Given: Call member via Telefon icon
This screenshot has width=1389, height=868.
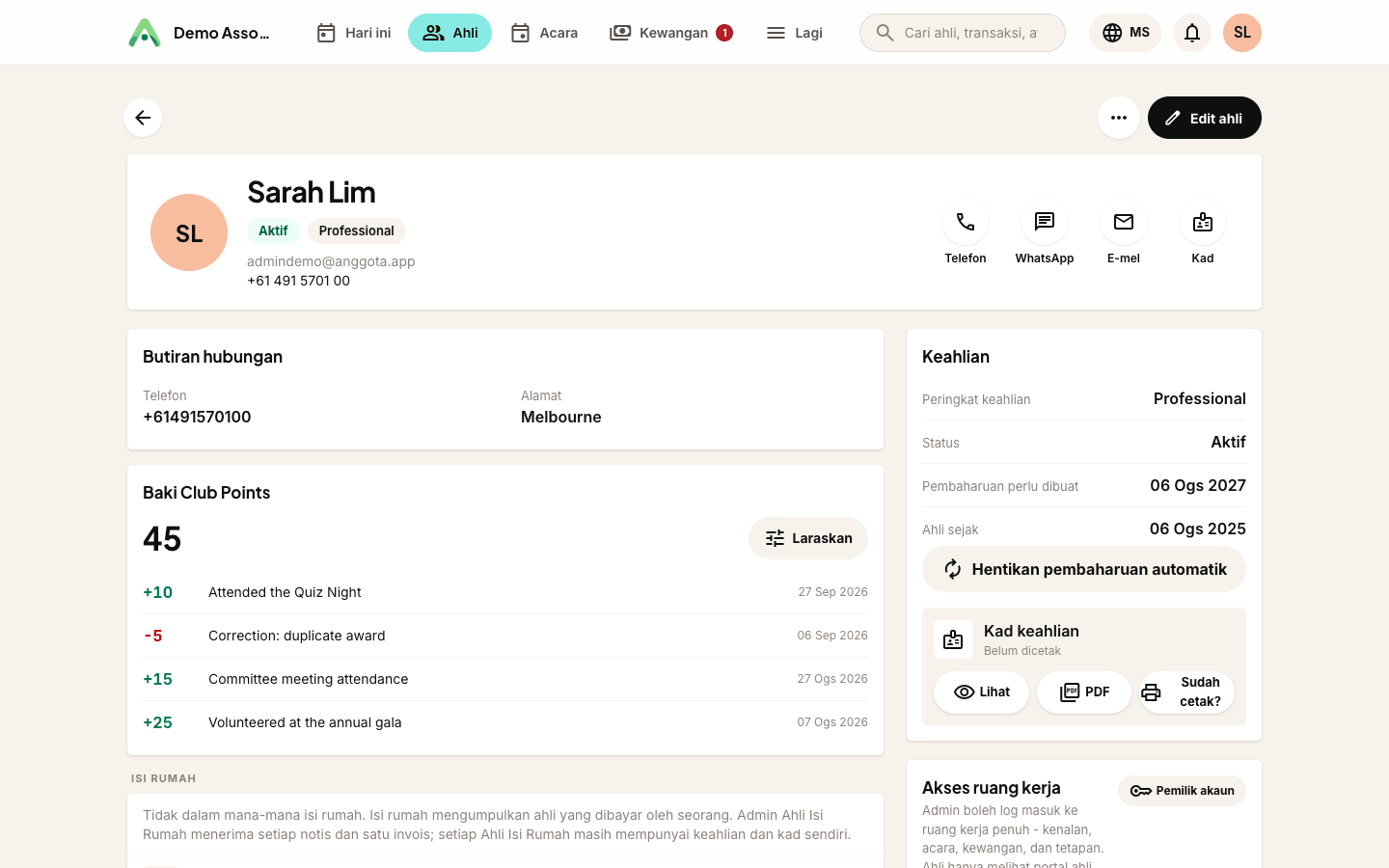Looking at the screenshot, I should 966,223.
